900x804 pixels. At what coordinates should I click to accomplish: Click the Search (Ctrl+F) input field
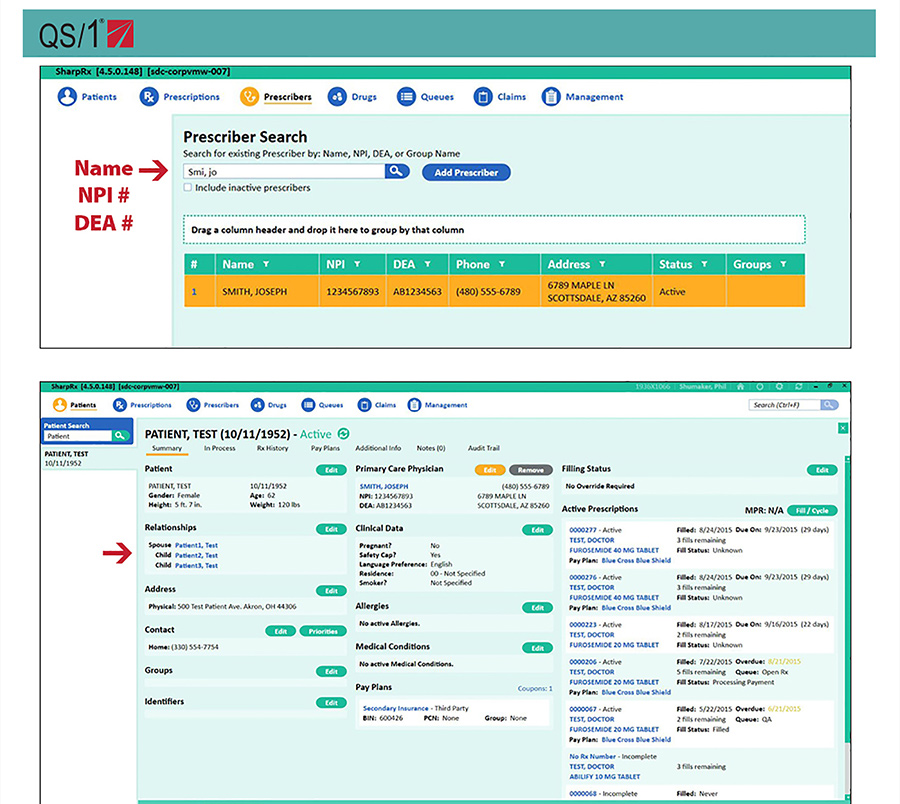[785, 405]
